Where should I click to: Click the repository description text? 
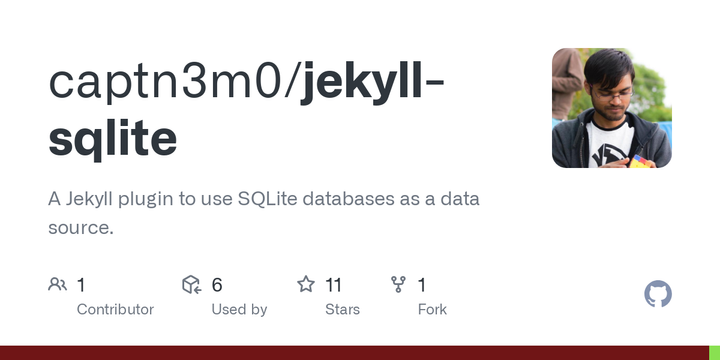[x=264, y=213]
